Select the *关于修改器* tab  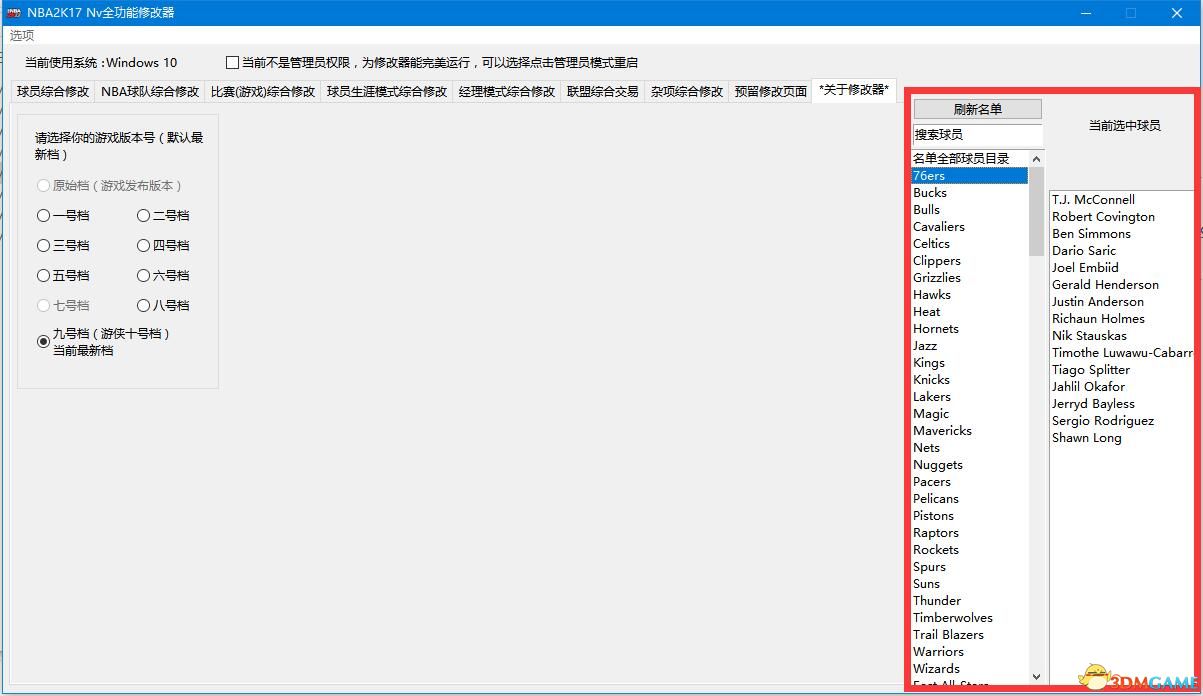854,89
